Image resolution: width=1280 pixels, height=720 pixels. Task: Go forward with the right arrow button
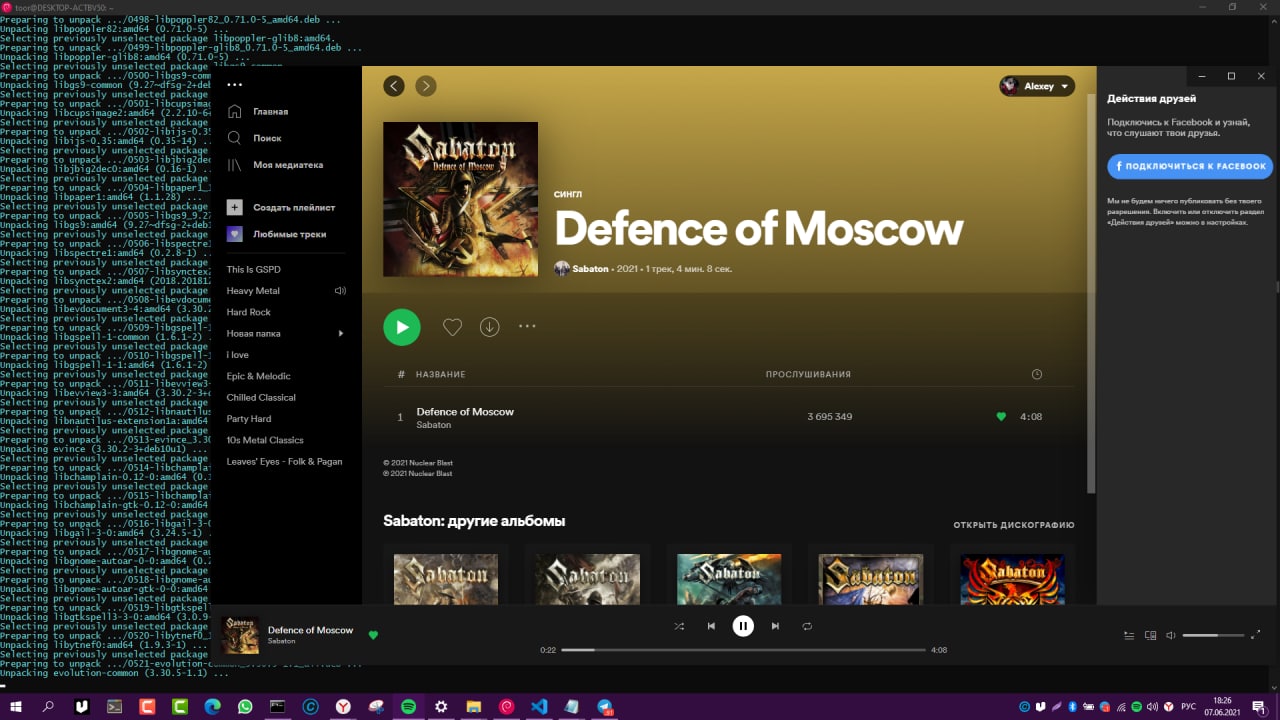coord(426,86)
